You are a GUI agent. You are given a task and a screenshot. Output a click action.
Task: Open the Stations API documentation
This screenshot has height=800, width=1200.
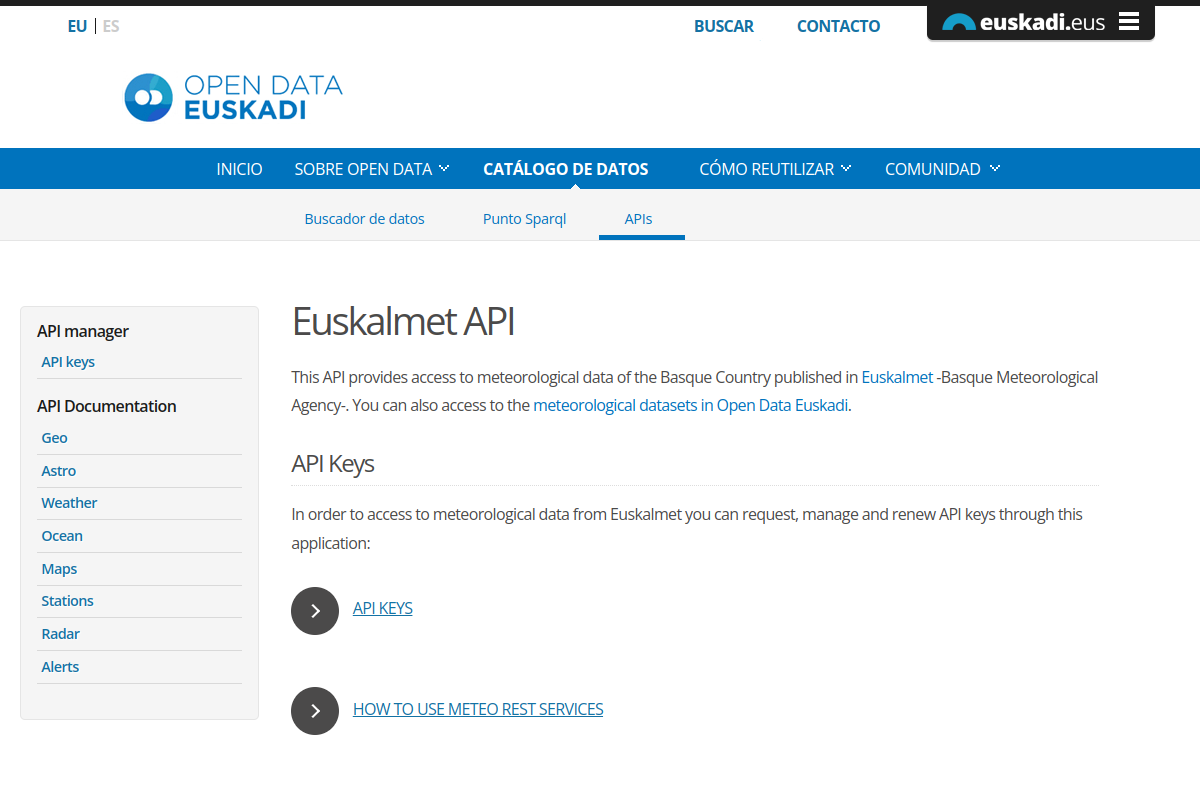point(67,601)
